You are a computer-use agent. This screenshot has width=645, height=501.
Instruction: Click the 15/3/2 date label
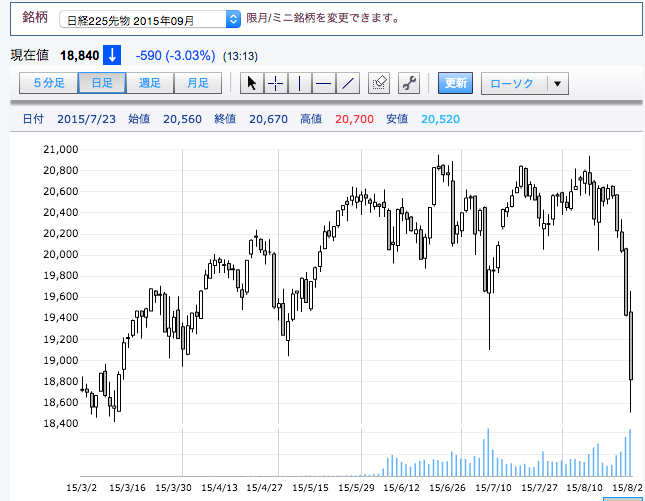(81, 488)
